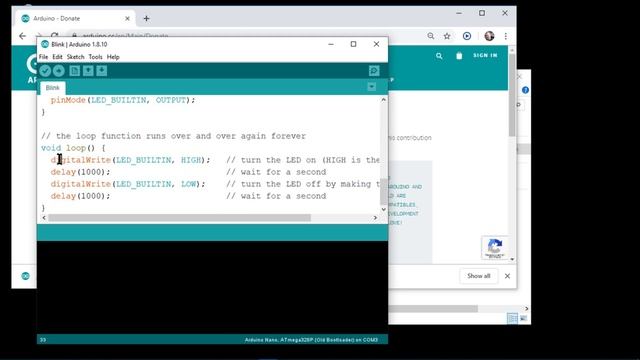Open the Chrome three-dot menu
Screen dimensions: 640x360
coord(506,36)
